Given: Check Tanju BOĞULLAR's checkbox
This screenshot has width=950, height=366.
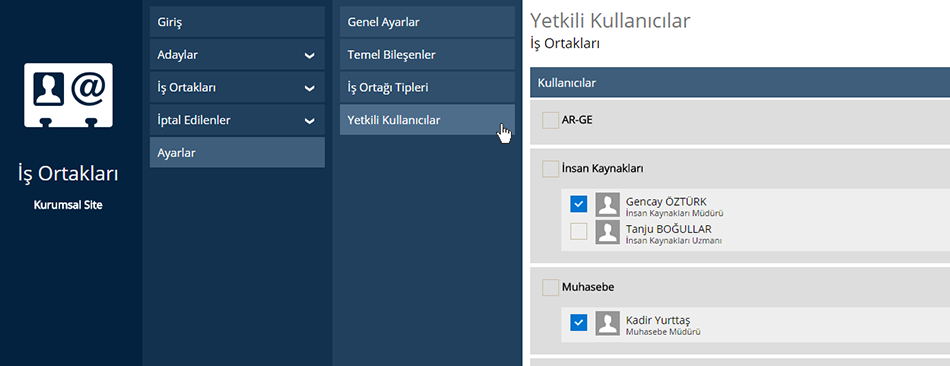Looking at the screenshot, I should coord(579,231).
